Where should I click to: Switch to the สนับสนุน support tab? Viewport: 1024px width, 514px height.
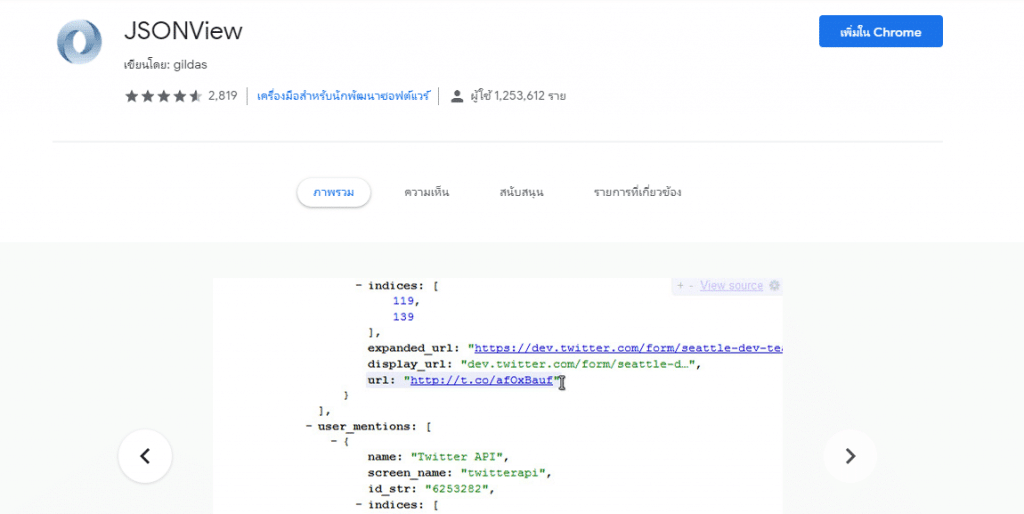point(521,192)
